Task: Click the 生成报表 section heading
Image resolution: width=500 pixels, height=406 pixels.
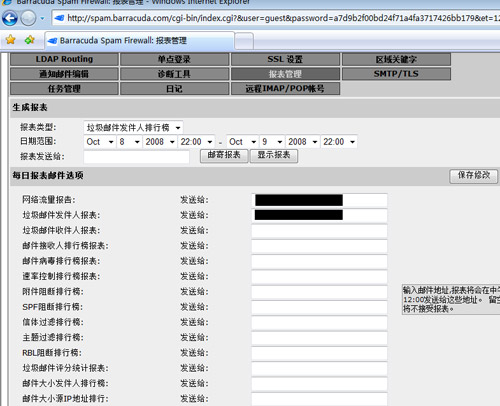Action: (x=30, y=107)
